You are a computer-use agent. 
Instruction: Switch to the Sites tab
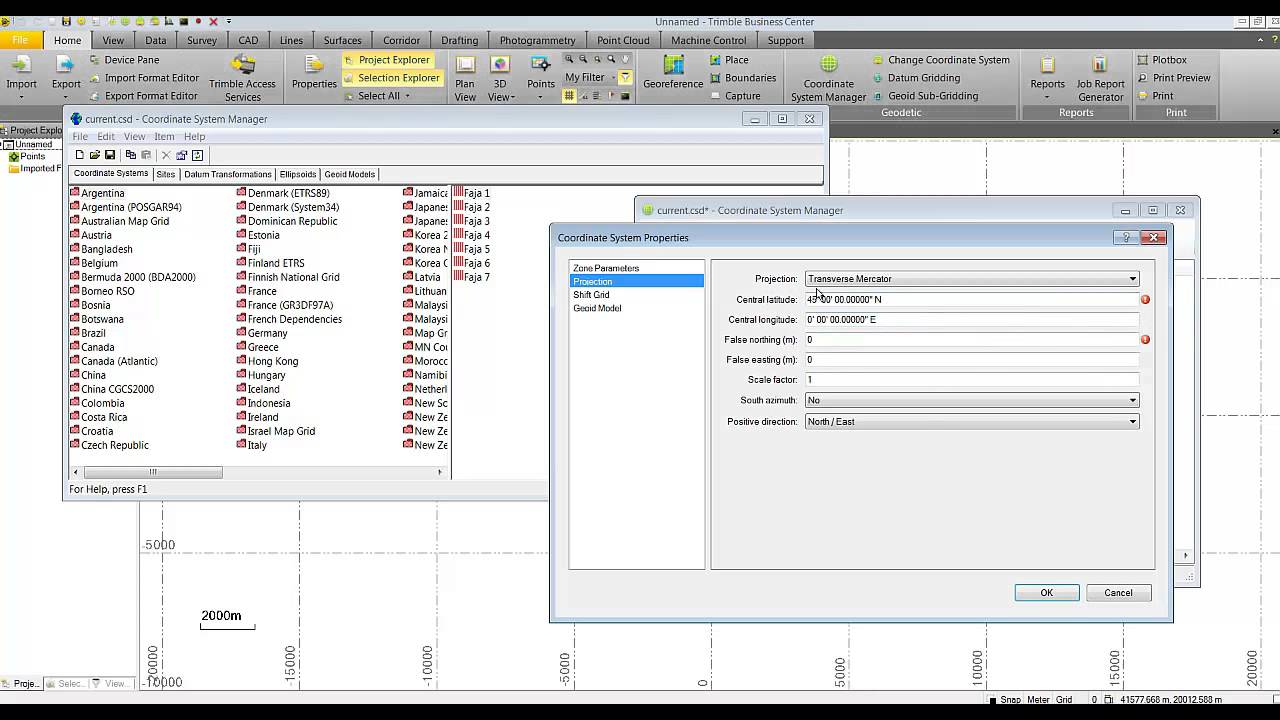tap(166, 174)
